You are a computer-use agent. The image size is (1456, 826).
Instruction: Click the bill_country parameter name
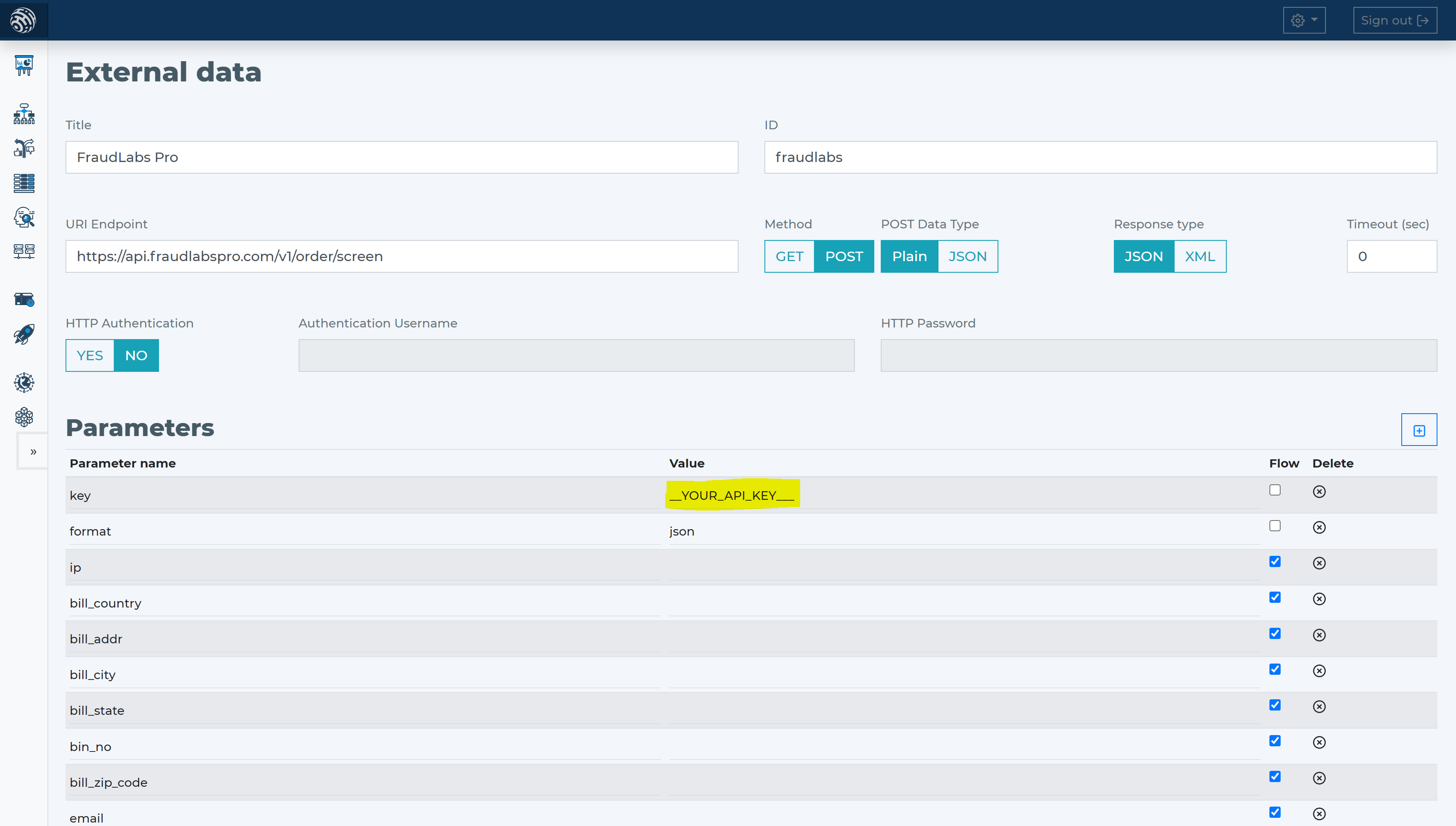106,603
